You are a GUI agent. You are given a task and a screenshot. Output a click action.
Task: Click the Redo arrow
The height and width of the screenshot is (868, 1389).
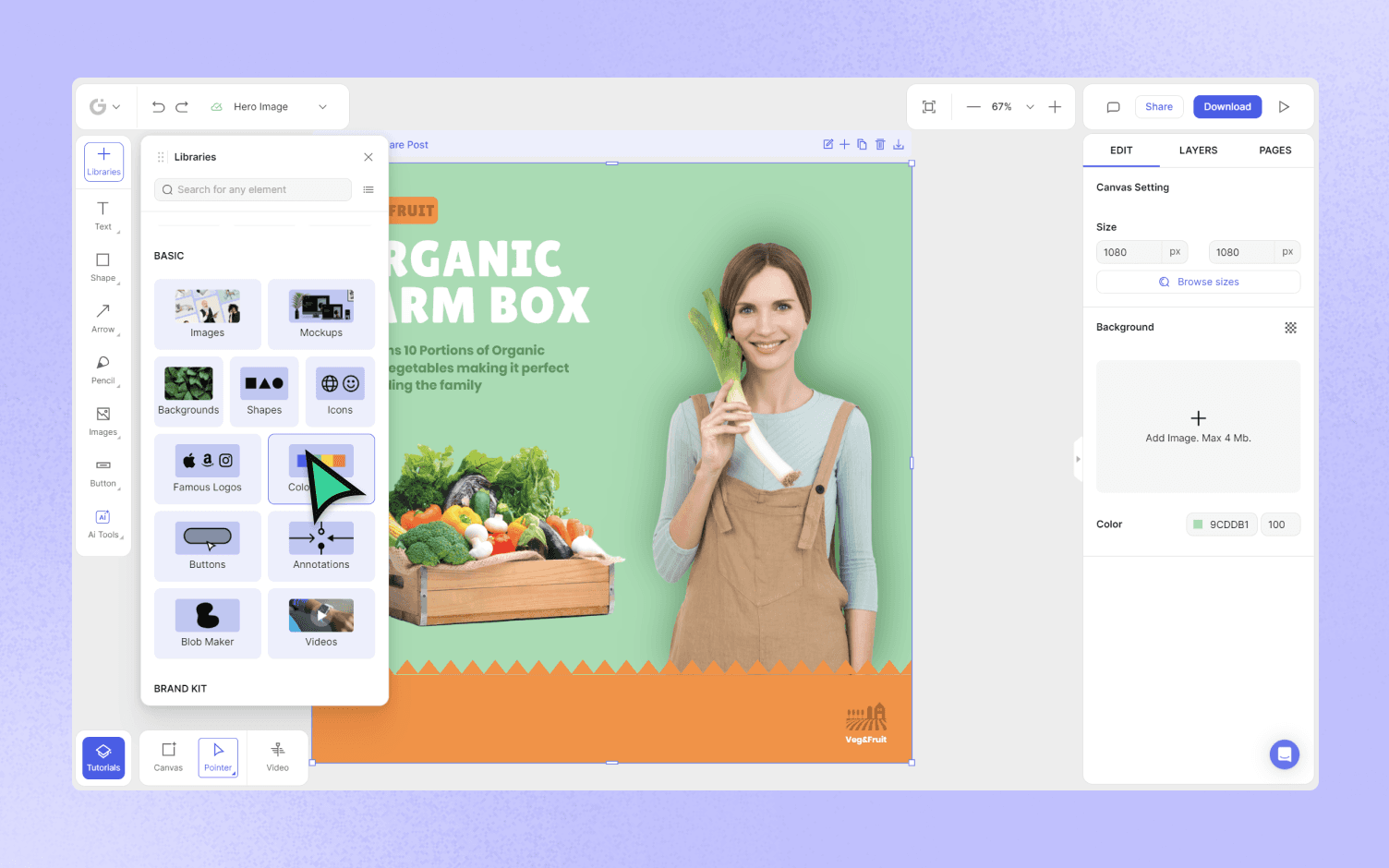[x=182, y=107]
